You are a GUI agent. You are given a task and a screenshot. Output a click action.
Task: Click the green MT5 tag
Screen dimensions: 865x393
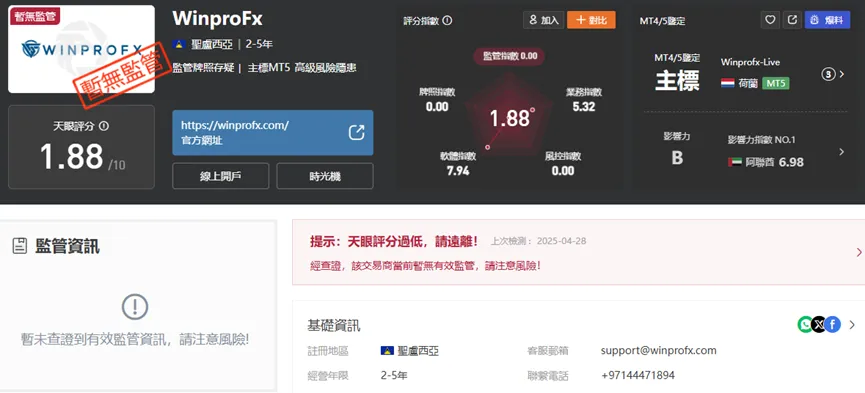pyautogui.click(x=776, y=83)
